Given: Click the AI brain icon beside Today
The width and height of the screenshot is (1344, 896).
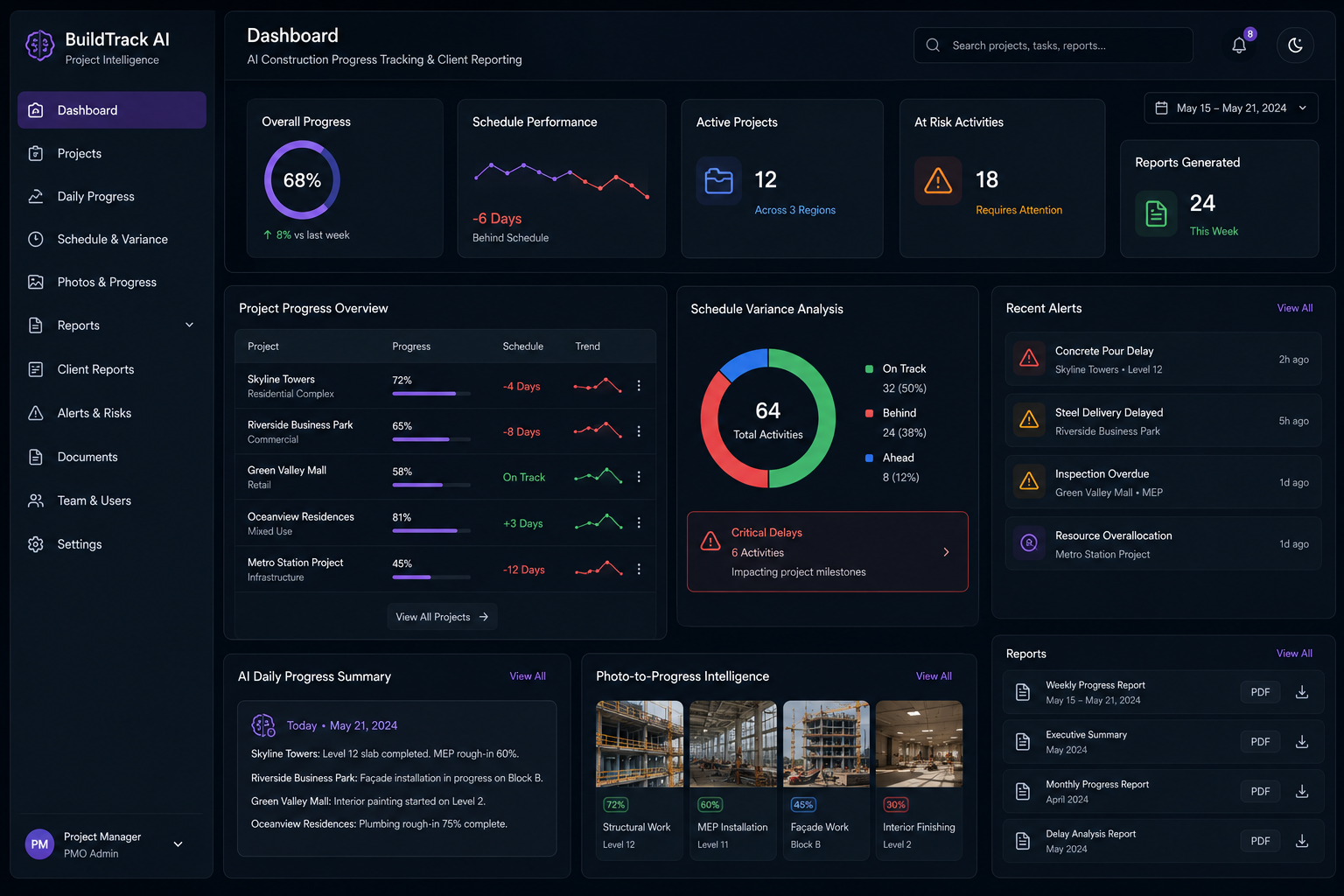Looking at the screenshot, I should (263, 725).
